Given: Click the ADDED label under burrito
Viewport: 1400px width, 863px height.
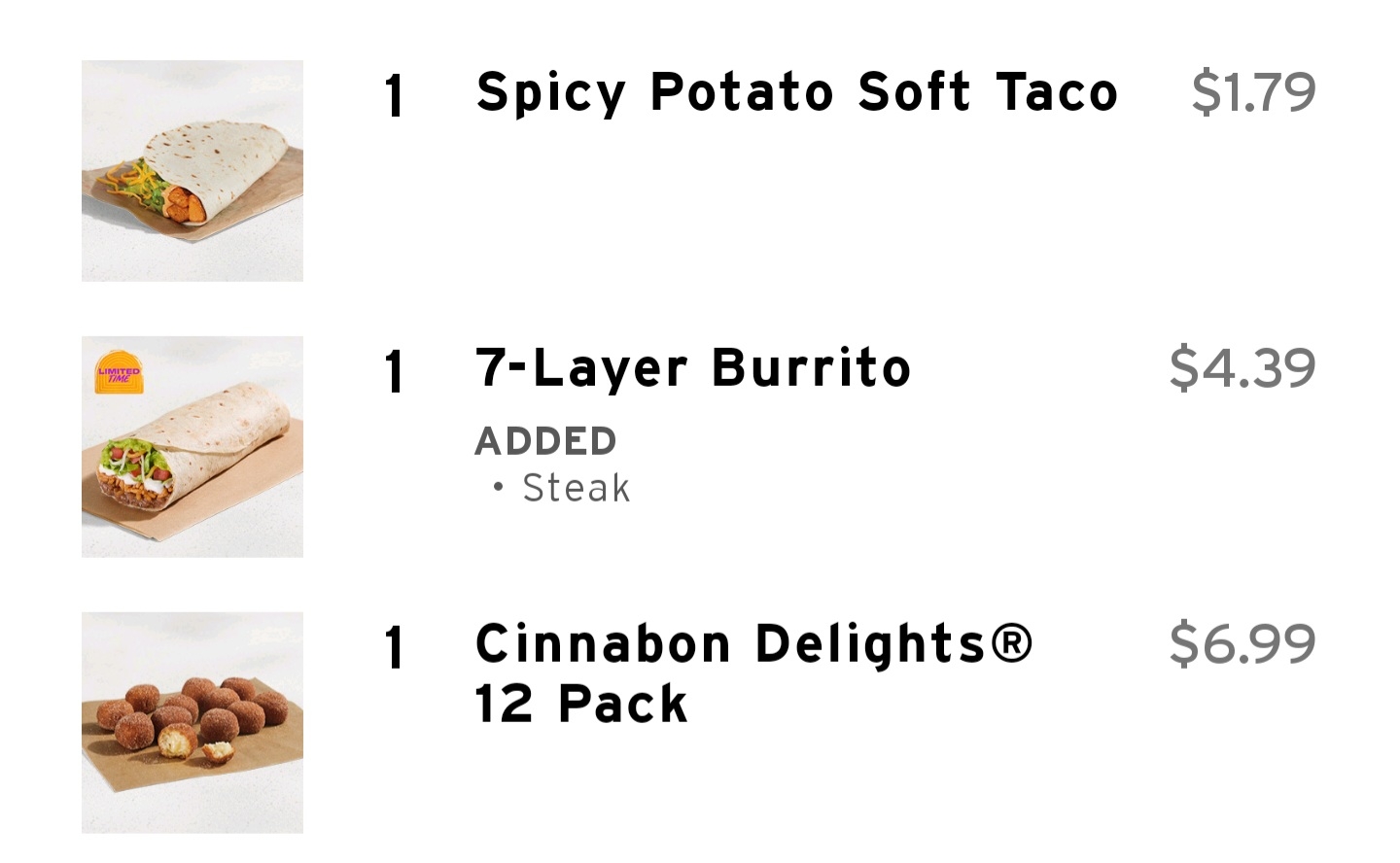Looking at the screenshot, I should tap(545, 442).
